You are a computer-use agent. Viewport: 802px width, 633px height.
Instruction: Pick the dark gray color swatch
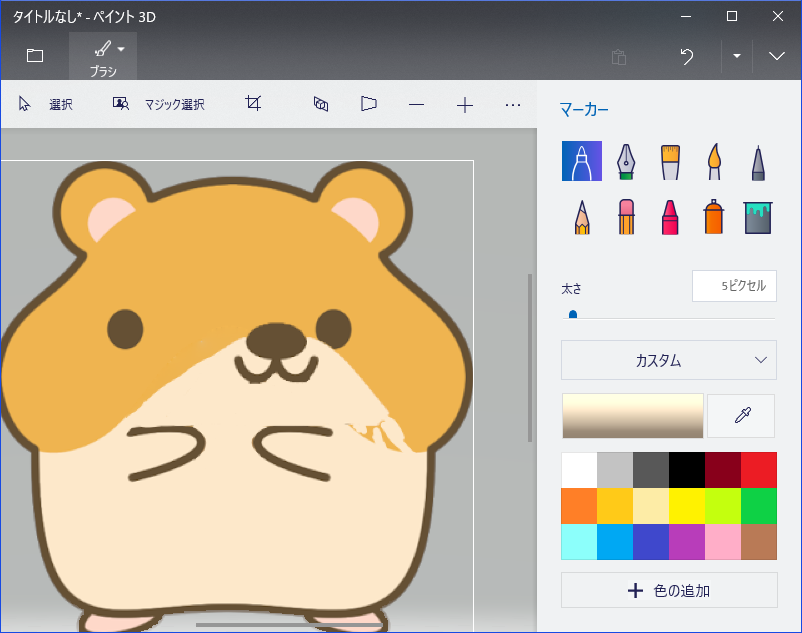point(651,470)
